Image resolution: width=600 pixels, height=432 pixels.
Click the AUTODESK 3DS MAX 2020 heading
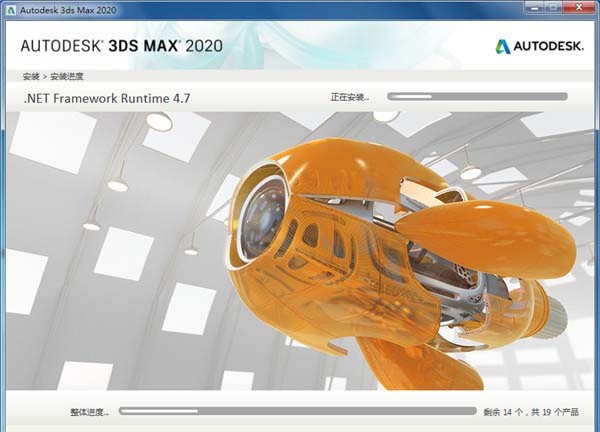pos(122,46)
